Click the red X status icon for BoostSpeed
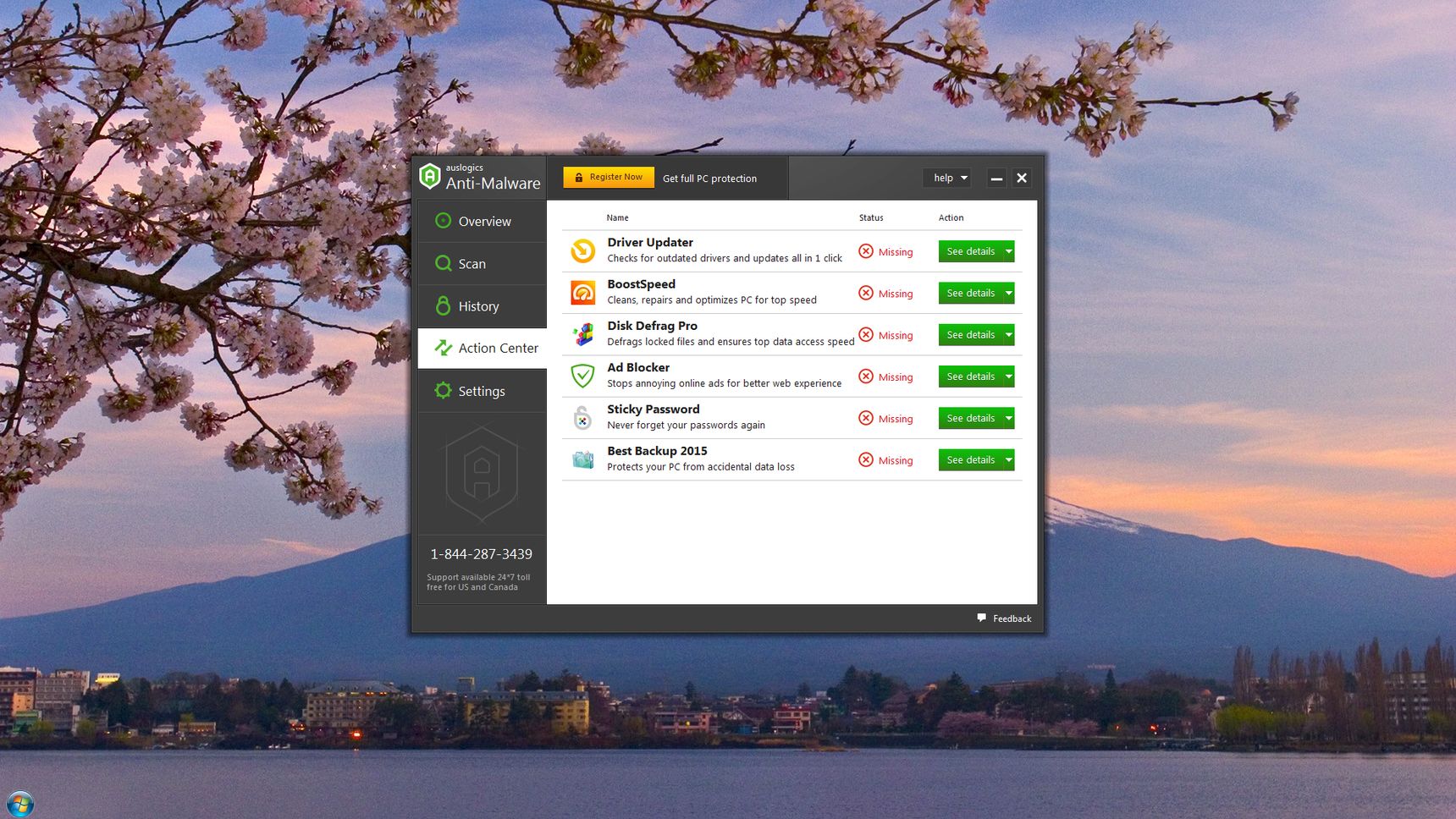Viewport: 1456px width, 819px height. [866, 293]
